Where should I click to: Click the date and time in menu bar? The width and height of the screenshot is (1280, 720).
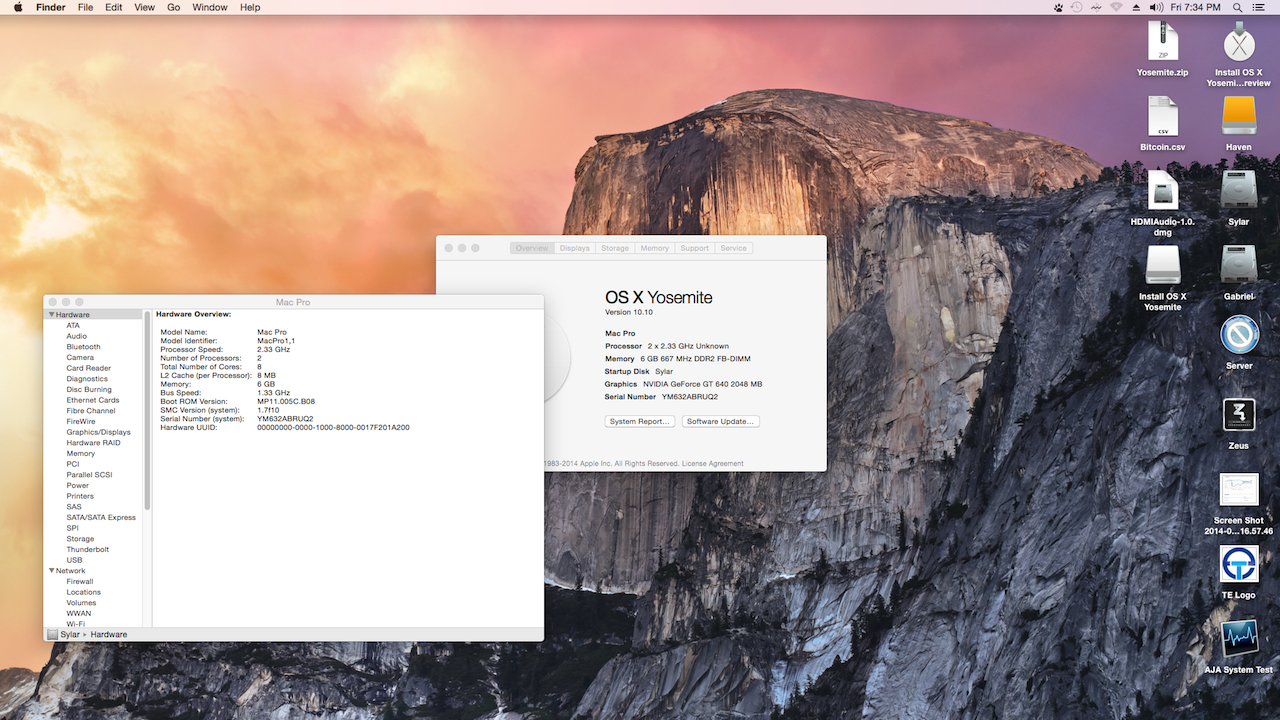(x=1196, y=7)
